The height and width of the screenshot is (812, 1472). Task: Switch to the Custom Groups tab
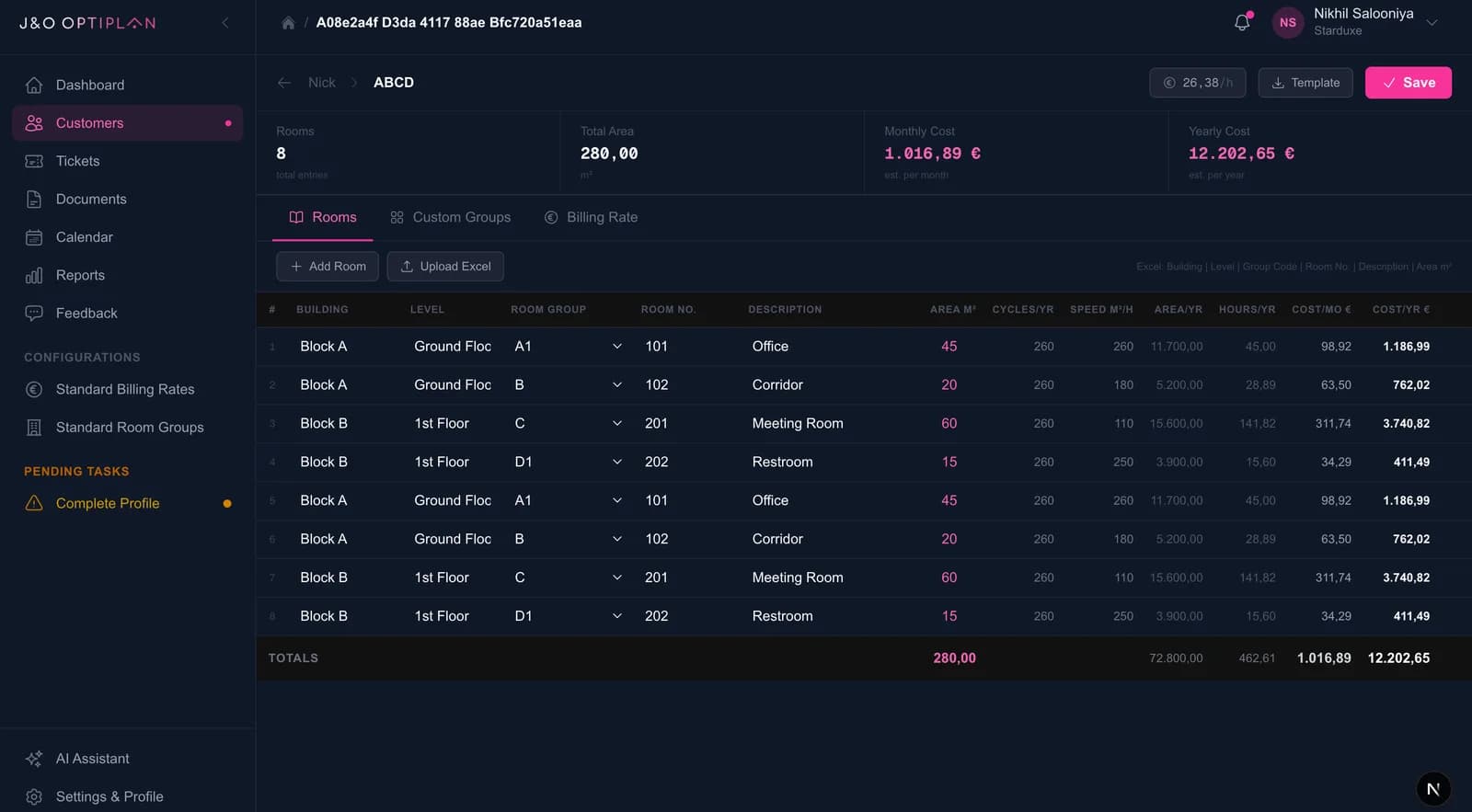(x=450, y=218)
